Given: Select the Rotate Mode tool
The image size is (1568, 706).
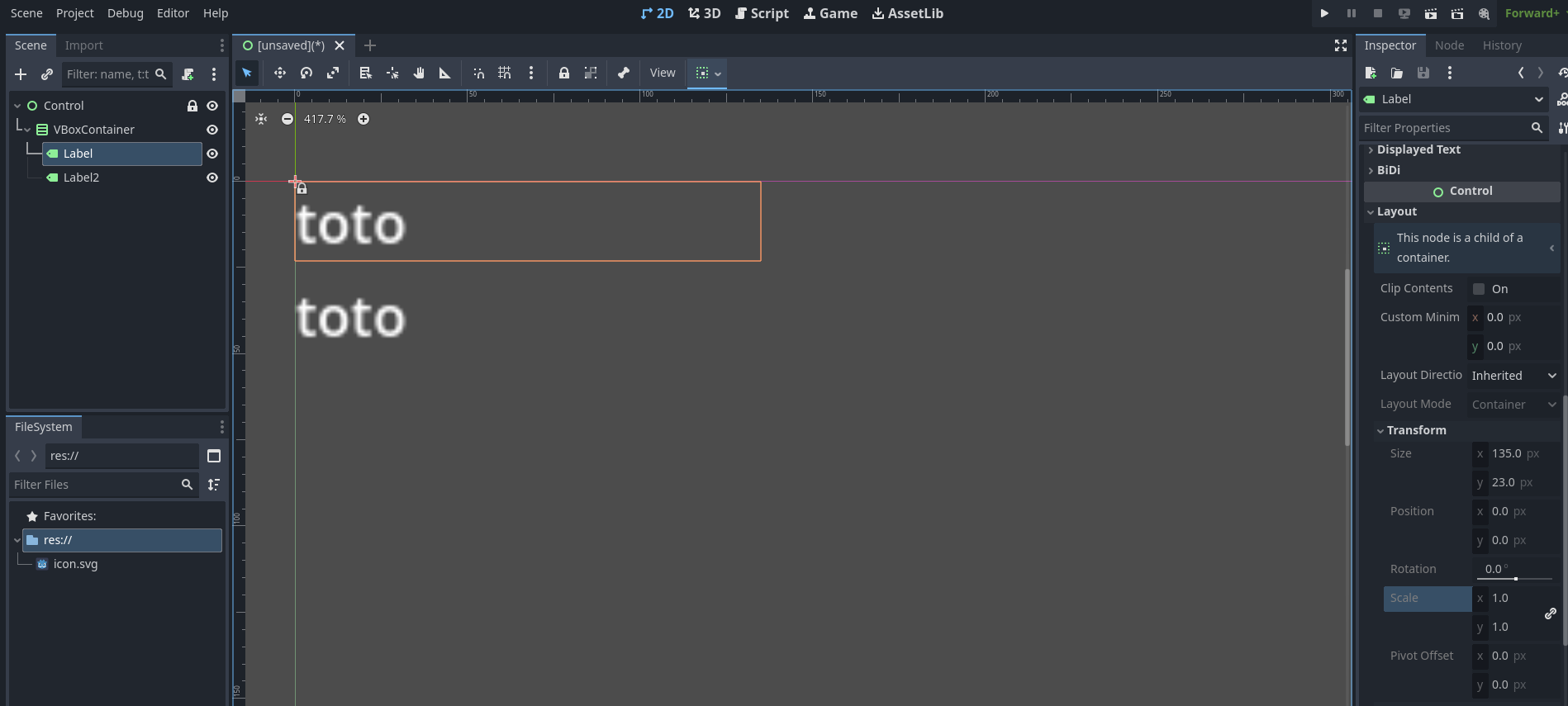Looking at the screenshot, I should click(306, 73).
